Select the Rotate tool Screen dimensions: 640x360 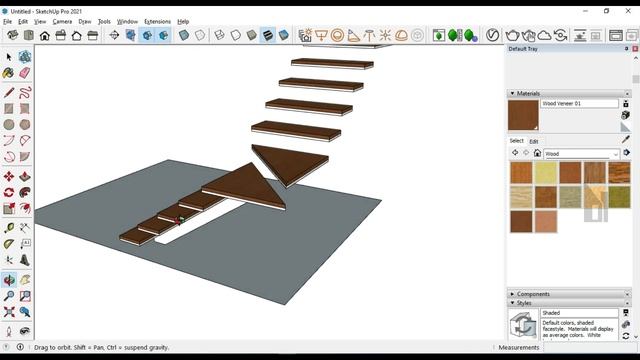point(9,192)
